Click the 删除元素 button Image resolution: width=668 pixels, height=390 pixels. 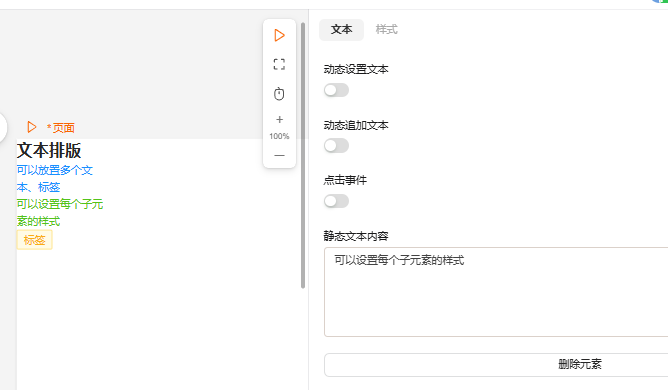click(496, 365)
